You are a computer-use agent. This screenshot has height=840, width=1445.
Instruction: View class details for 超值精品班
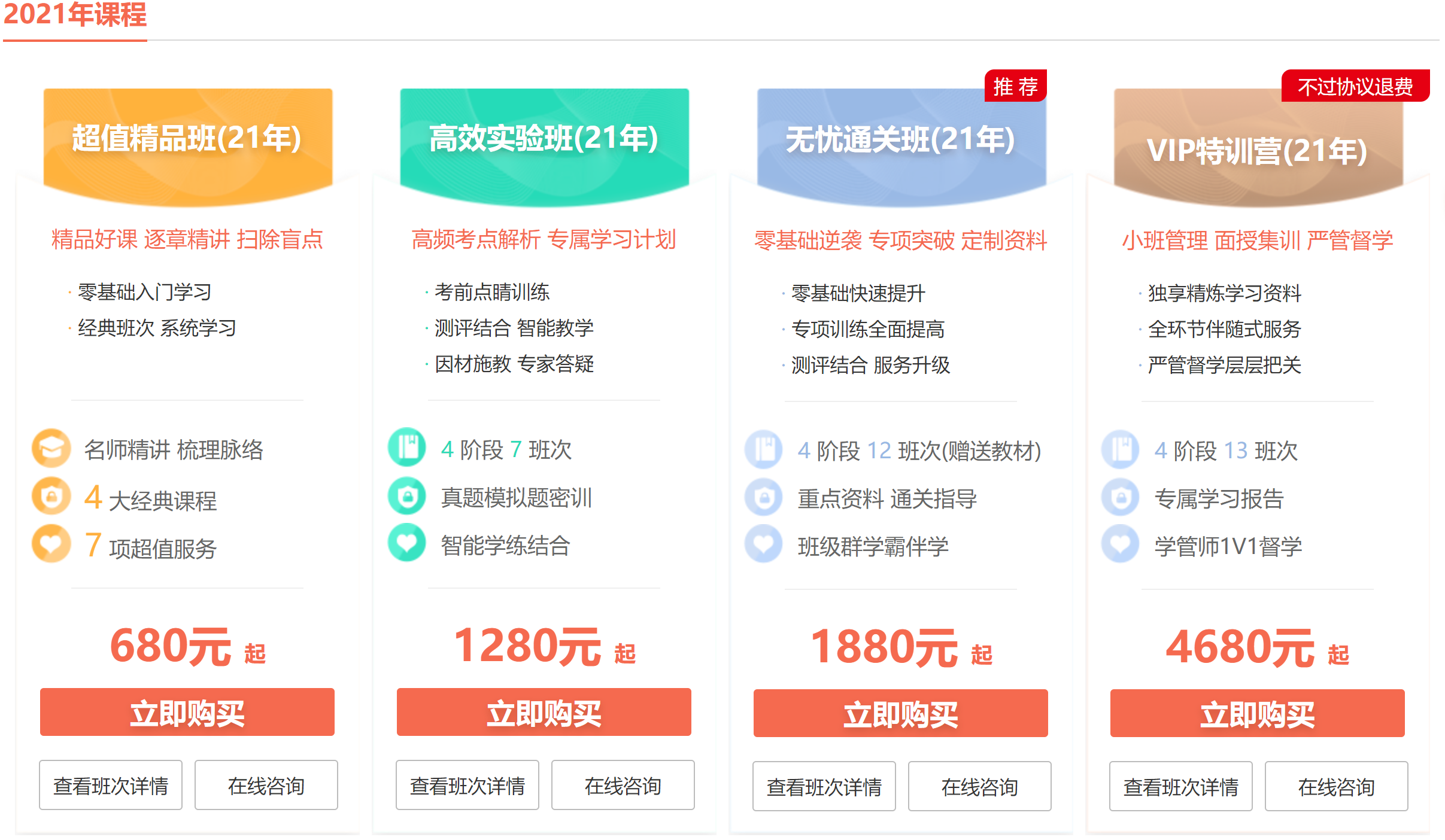tap(111, 786)
